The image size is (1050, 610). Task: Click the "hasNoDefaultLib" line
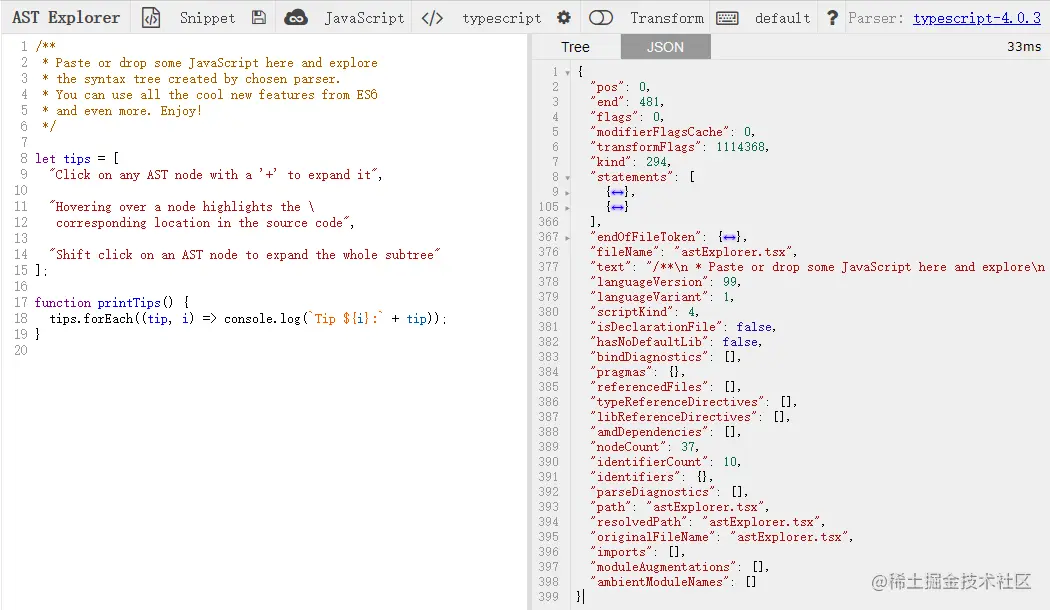(676, 341)
